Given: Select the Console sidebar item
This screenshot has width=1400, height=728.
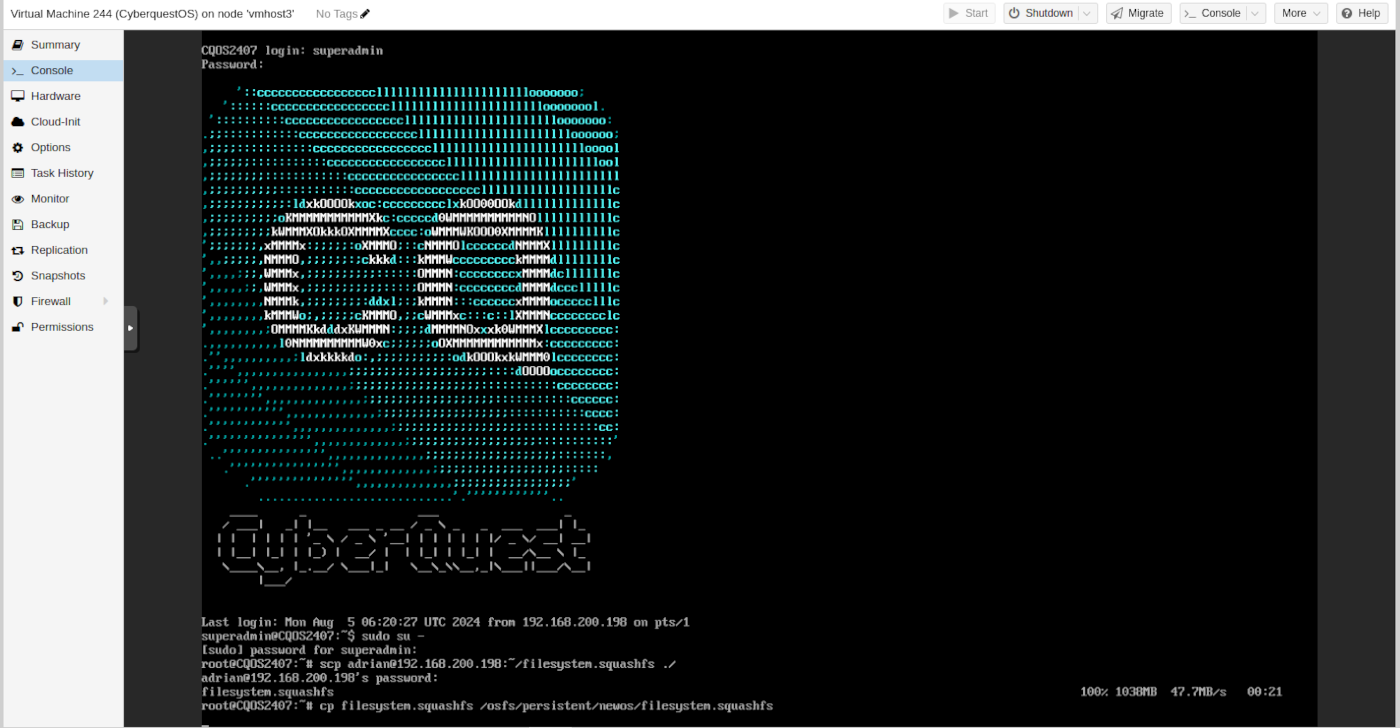Looking at the screenshot, I should click(x=62, y=71).
